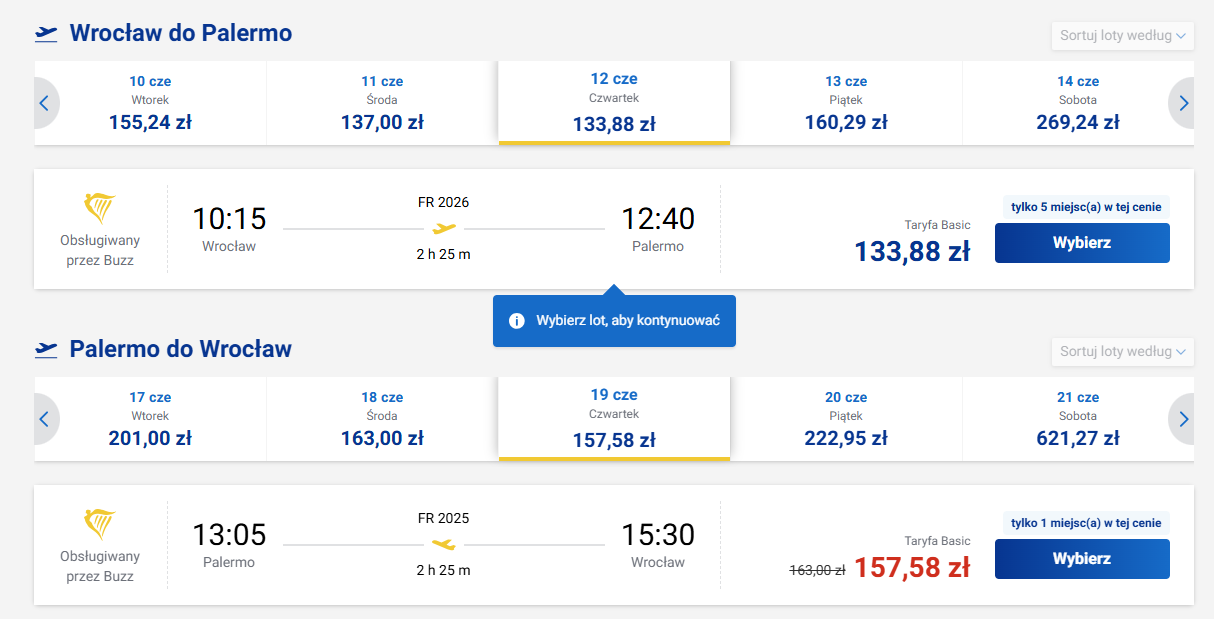This screenshot has width=1214, height=619.
Task: Select 17 cze Wtorek return date
Action: coord(150,419)
